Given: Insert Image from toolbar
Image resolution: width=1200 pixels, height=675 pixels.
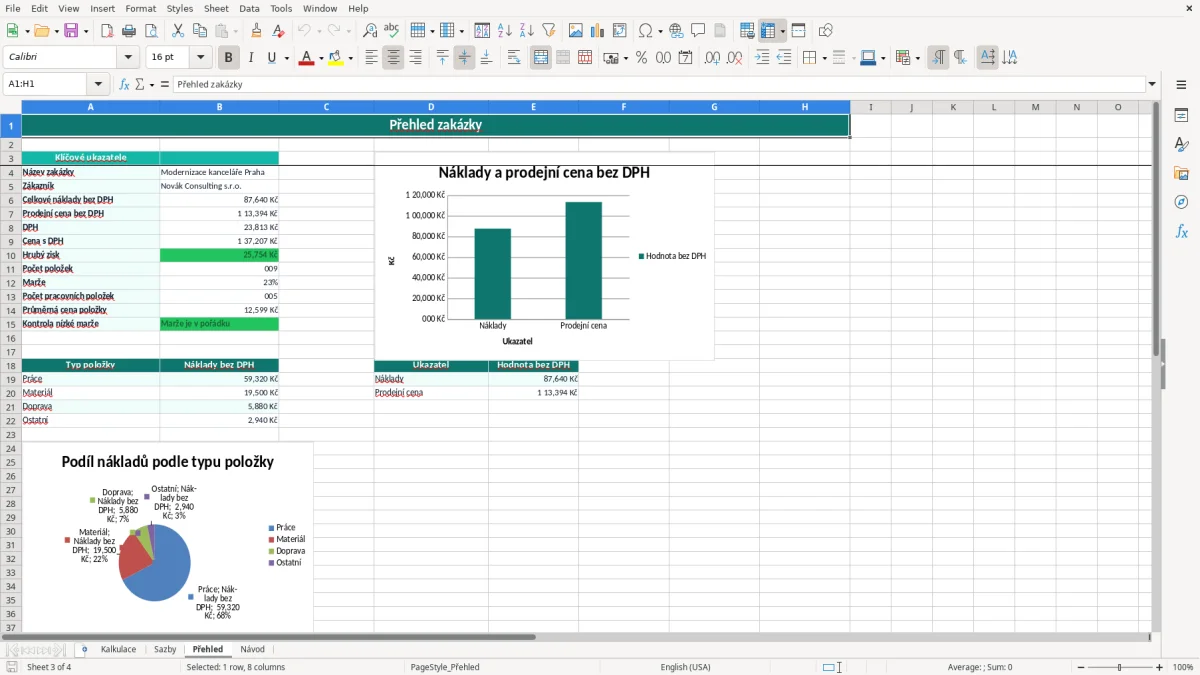Looking at the screenshot, I should point(575,31).
